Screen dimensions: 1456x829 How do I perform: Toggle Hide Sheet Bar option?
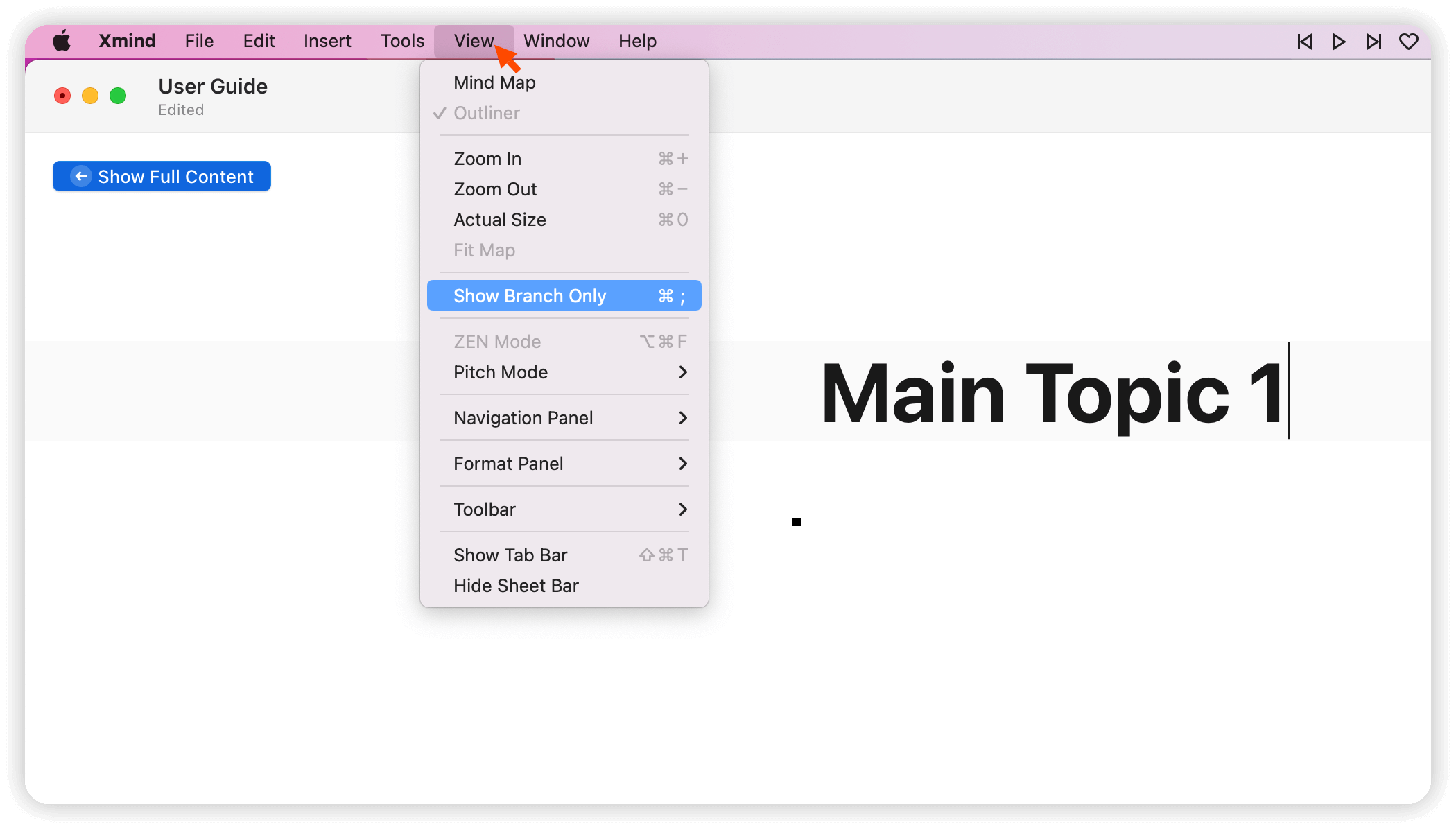pyautogui.click(x=516, y=586)
